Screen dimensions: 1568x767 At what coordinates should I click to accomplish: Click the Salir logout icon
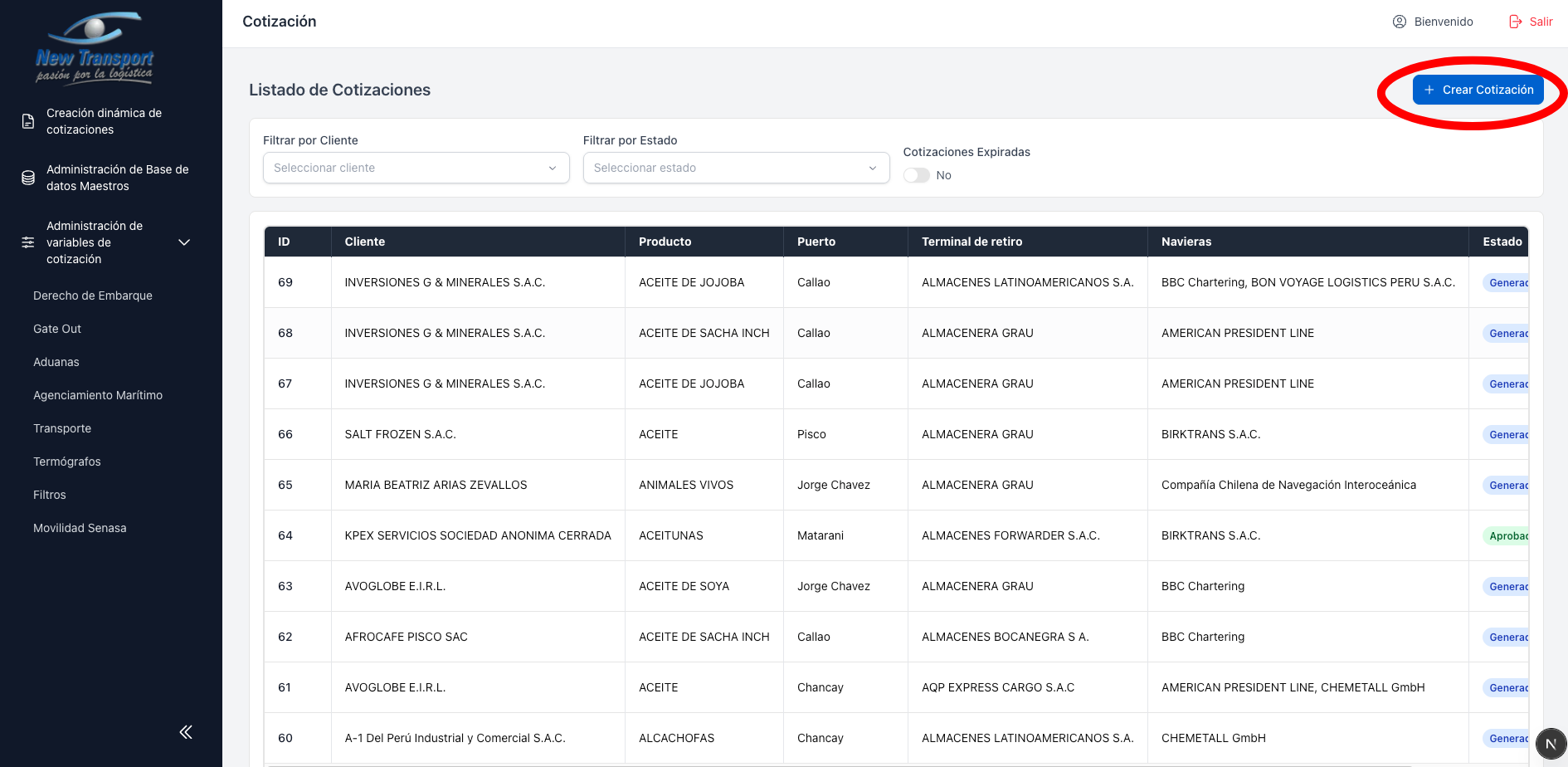1516,22
